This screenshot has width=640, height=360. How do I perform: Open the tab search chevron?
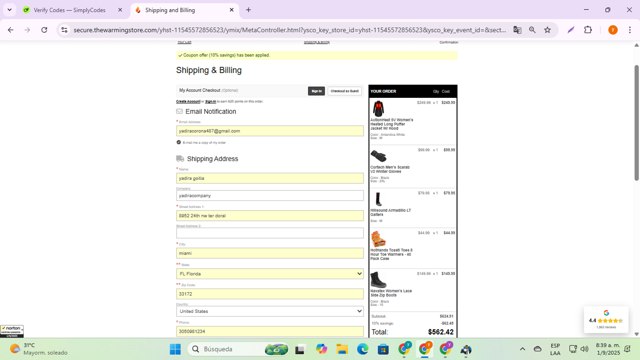tap(9, 10)
